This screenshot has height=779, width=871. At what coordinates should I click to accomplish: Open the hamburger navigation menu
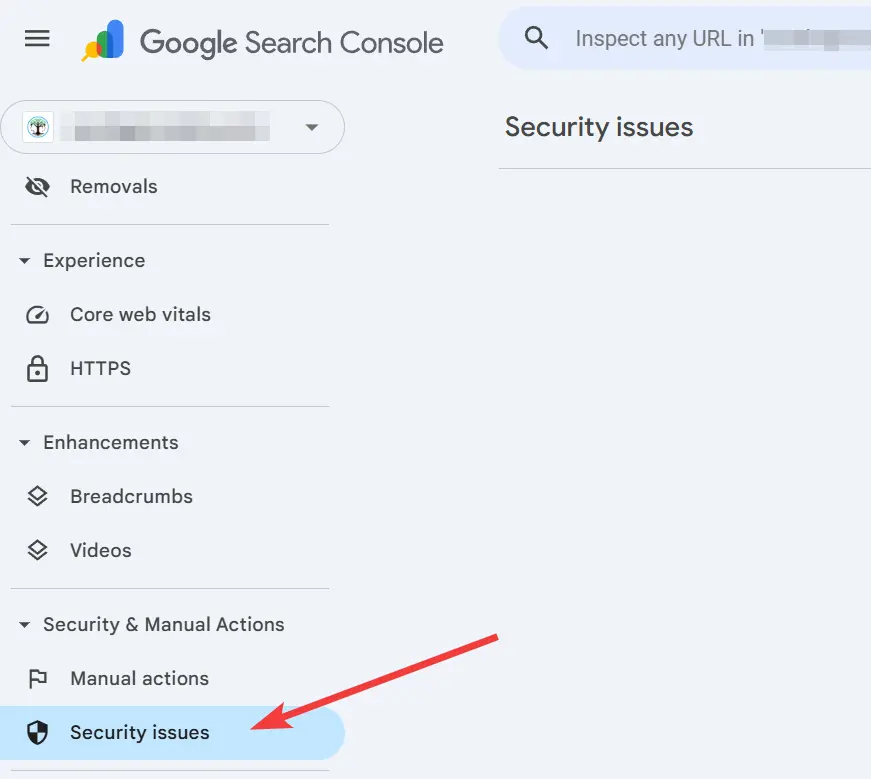pos(37,38)
